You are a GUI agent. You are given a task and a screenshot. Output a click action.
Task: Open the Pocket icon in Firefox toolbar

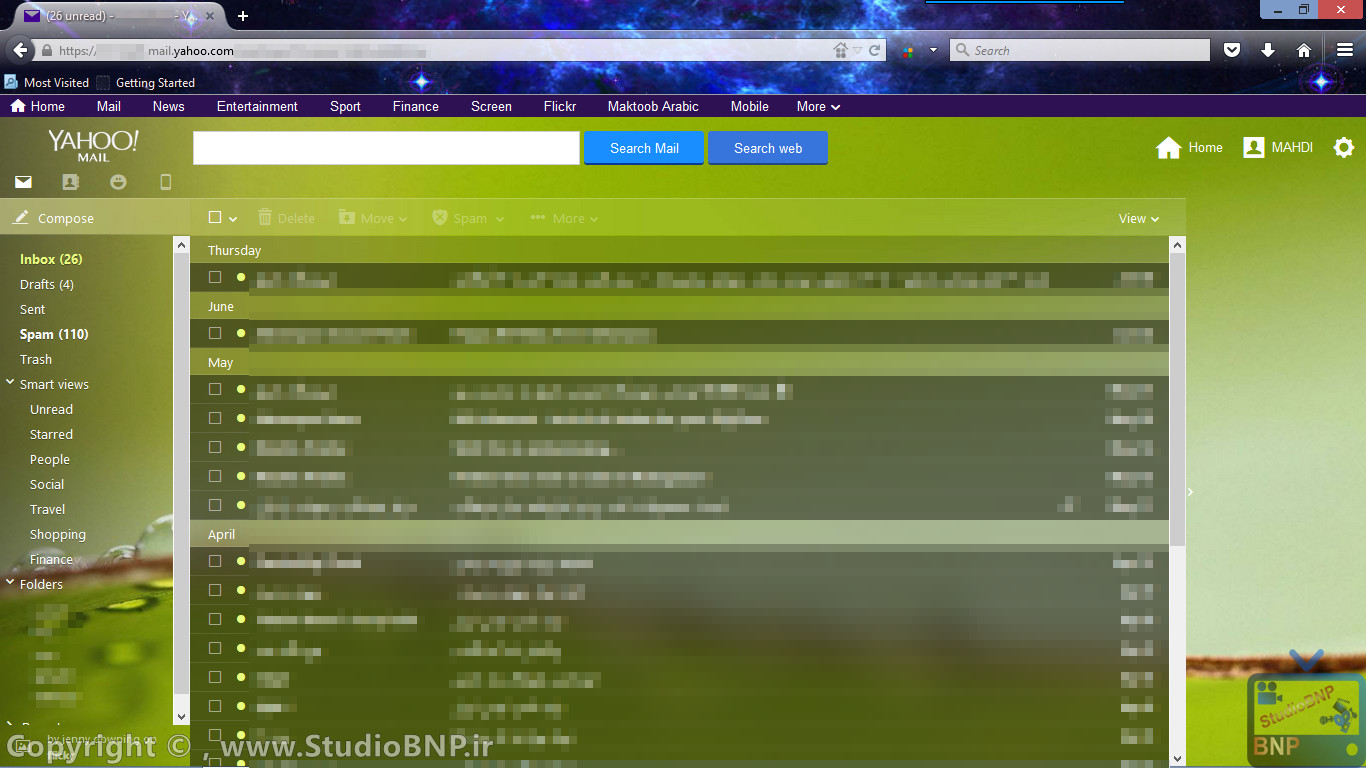pyautogui.click(x=1232, y=50)
